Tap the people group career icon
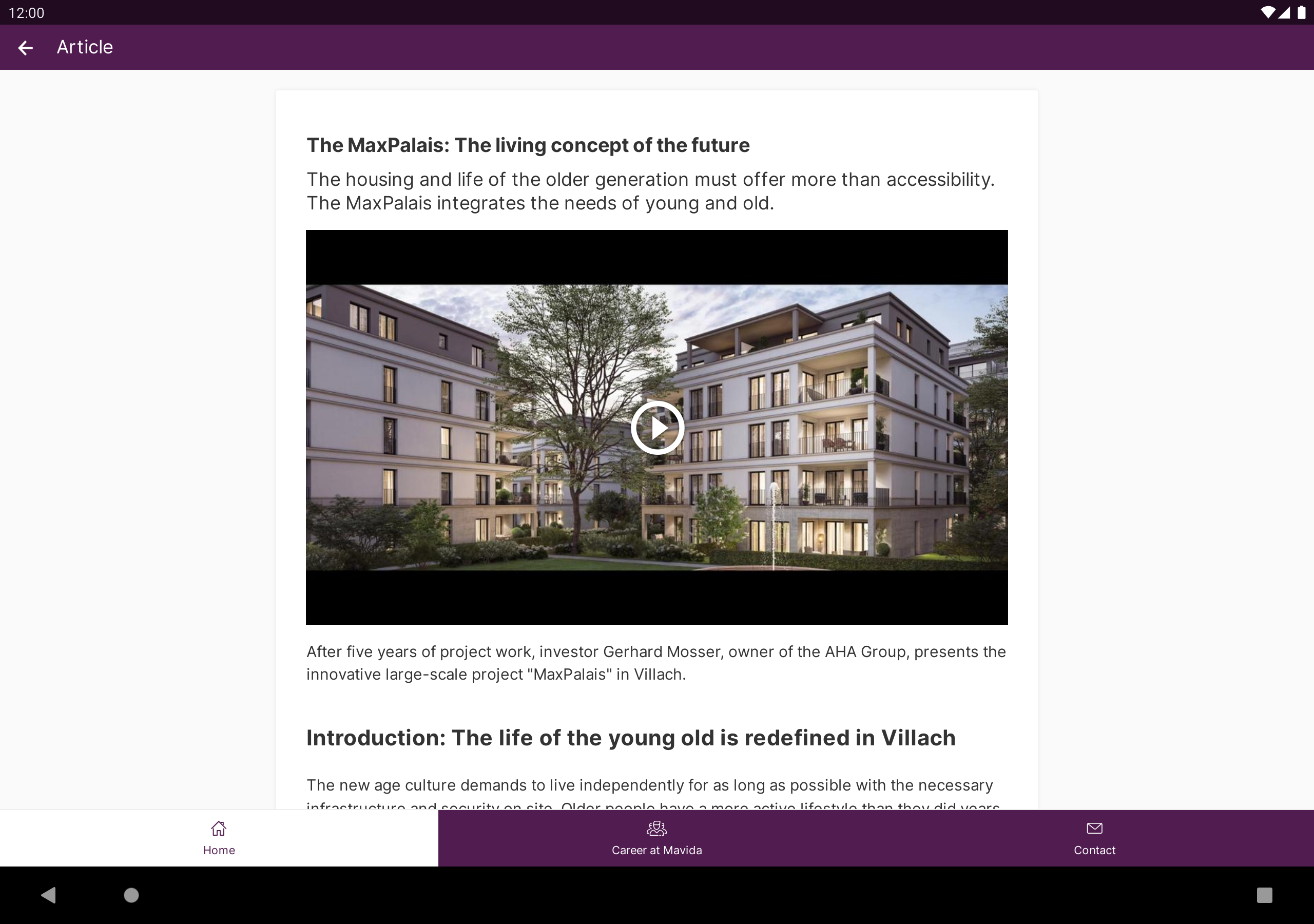 656,829
